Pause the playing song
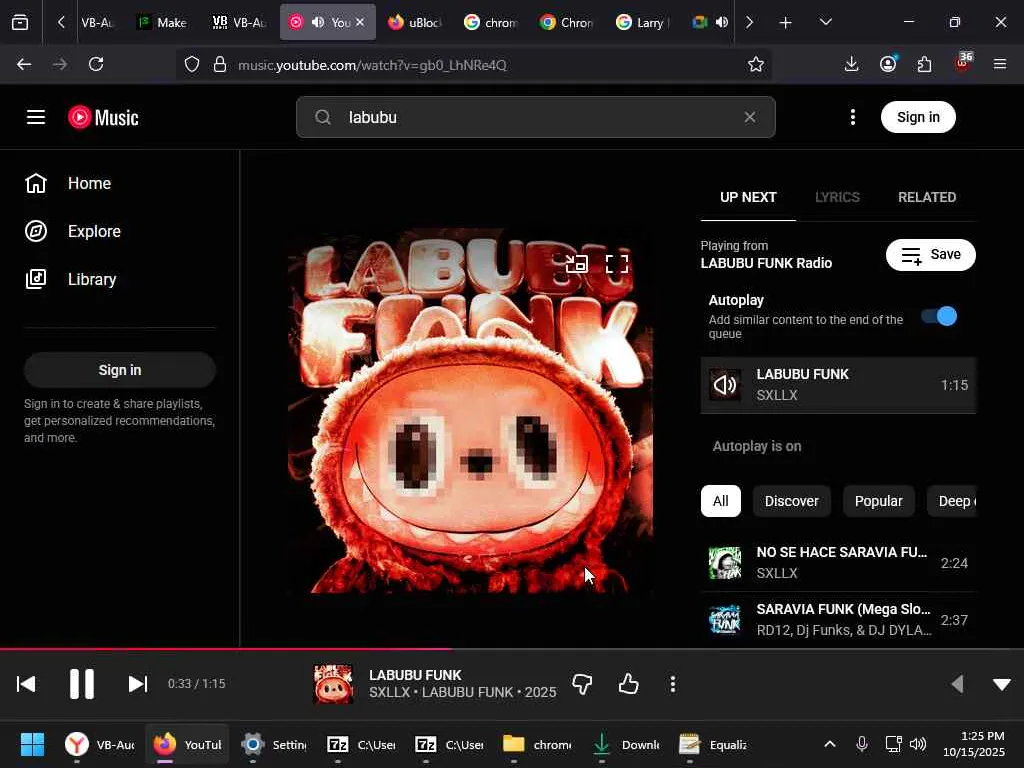 [x=82, y=684]
